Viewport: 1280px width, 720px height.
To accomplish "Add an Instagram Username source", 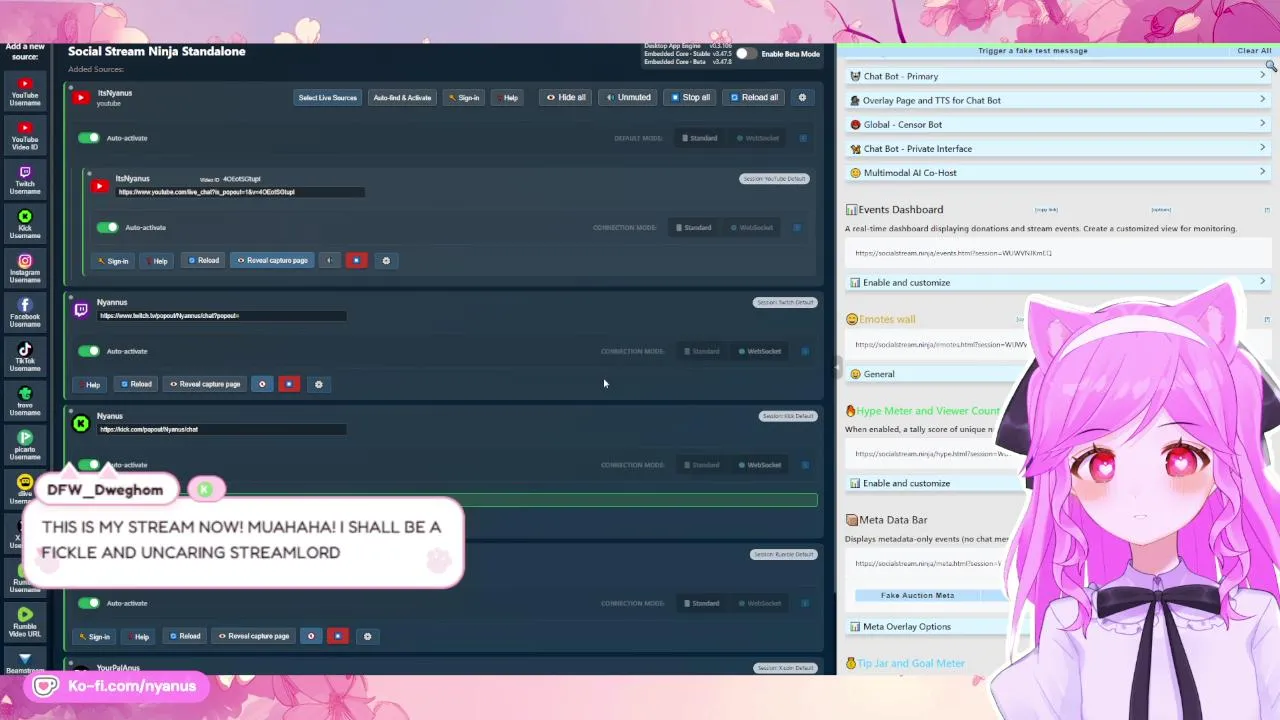I will [25, 268].
